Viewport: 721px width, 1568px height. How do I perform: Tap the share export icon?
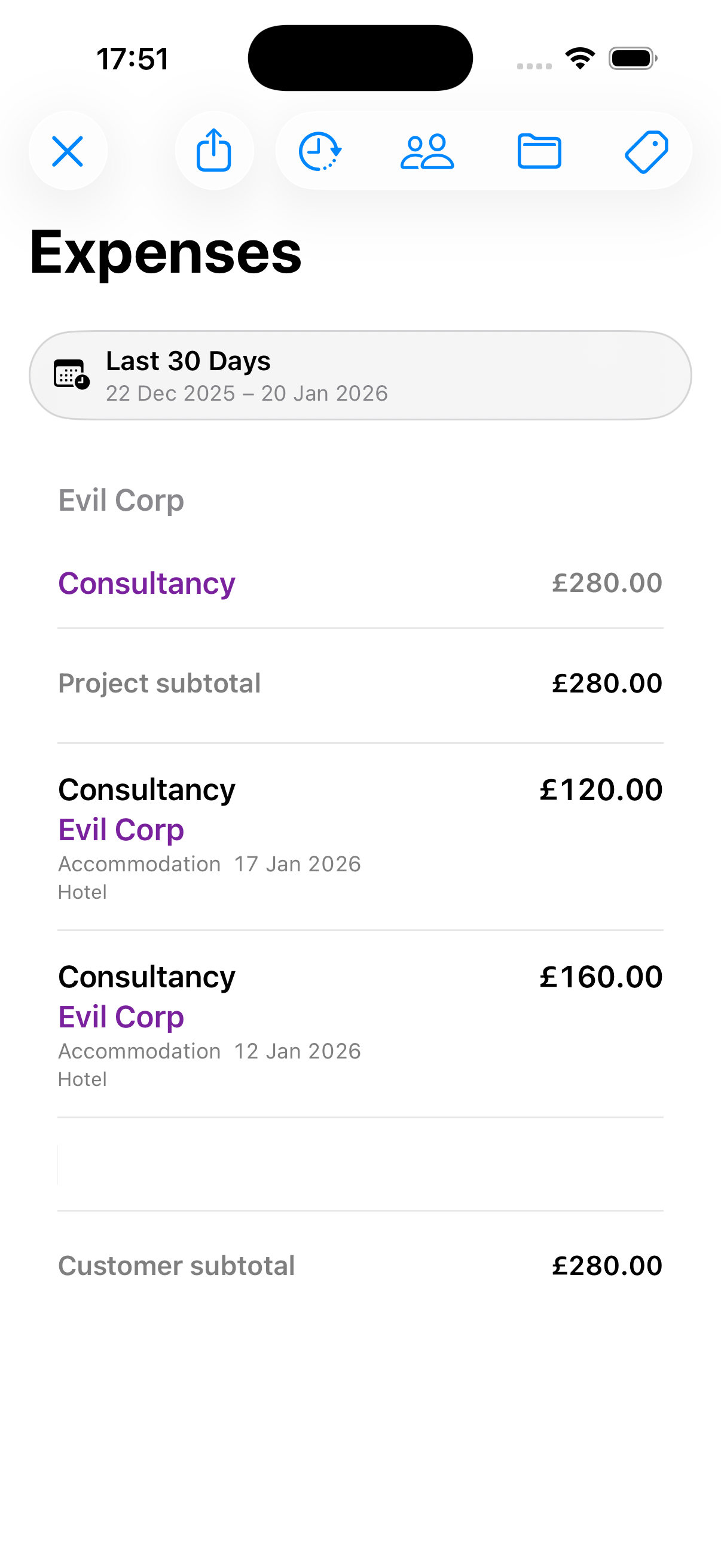(214, 151)
